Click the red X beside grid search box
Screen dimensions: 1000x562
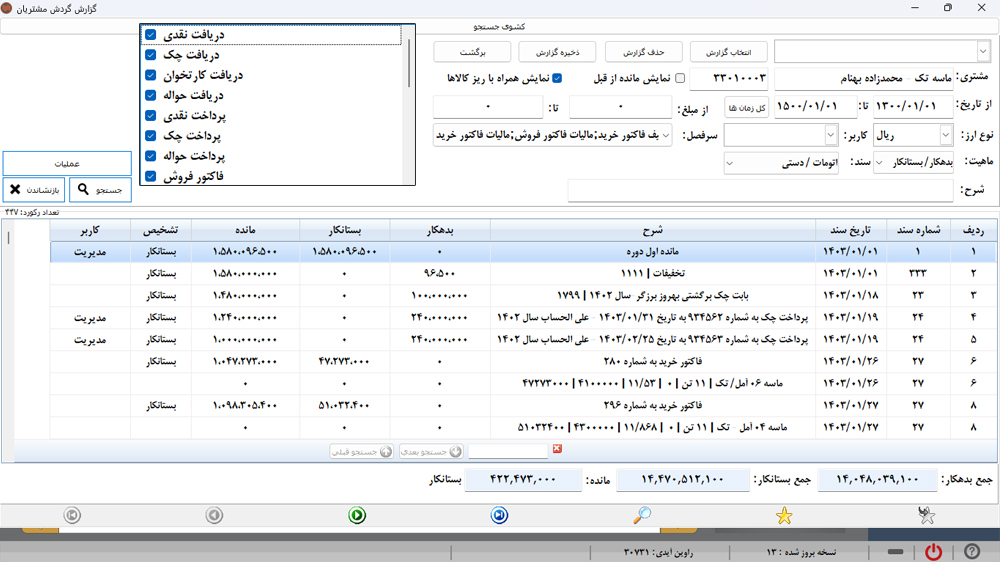click(558, 450)
